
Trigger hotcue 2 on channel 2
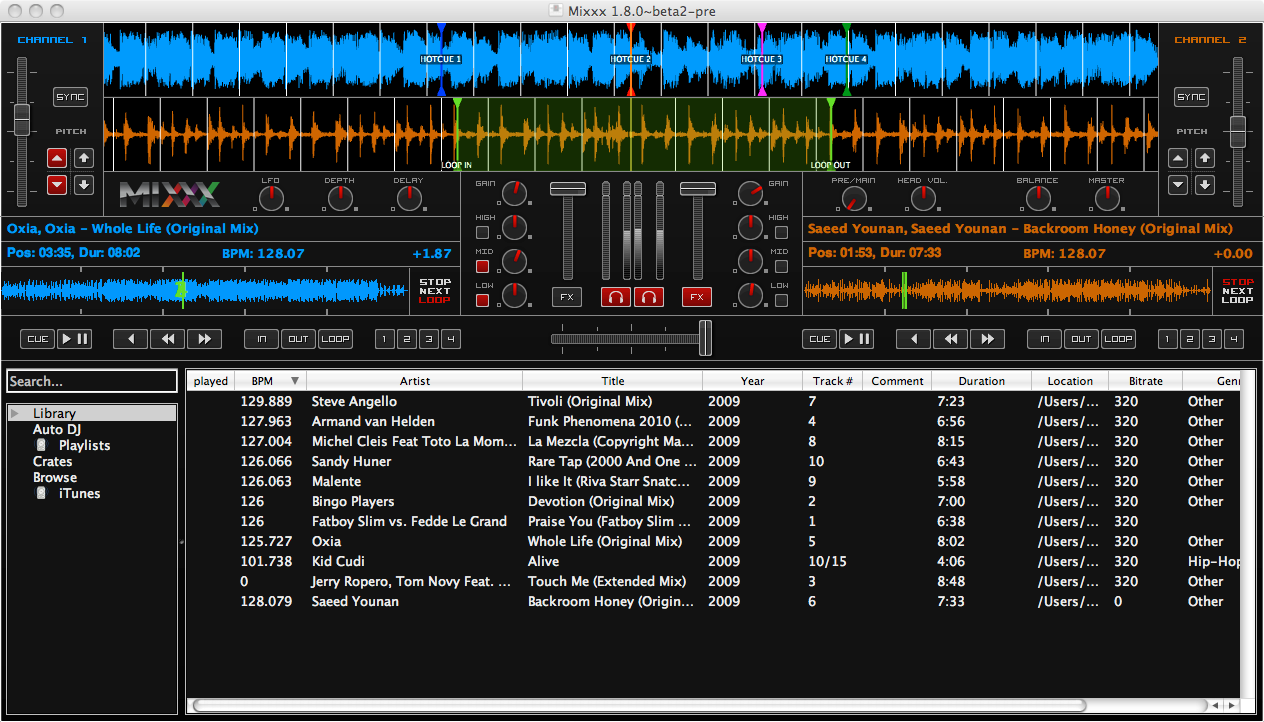[x=1190, y=339]
